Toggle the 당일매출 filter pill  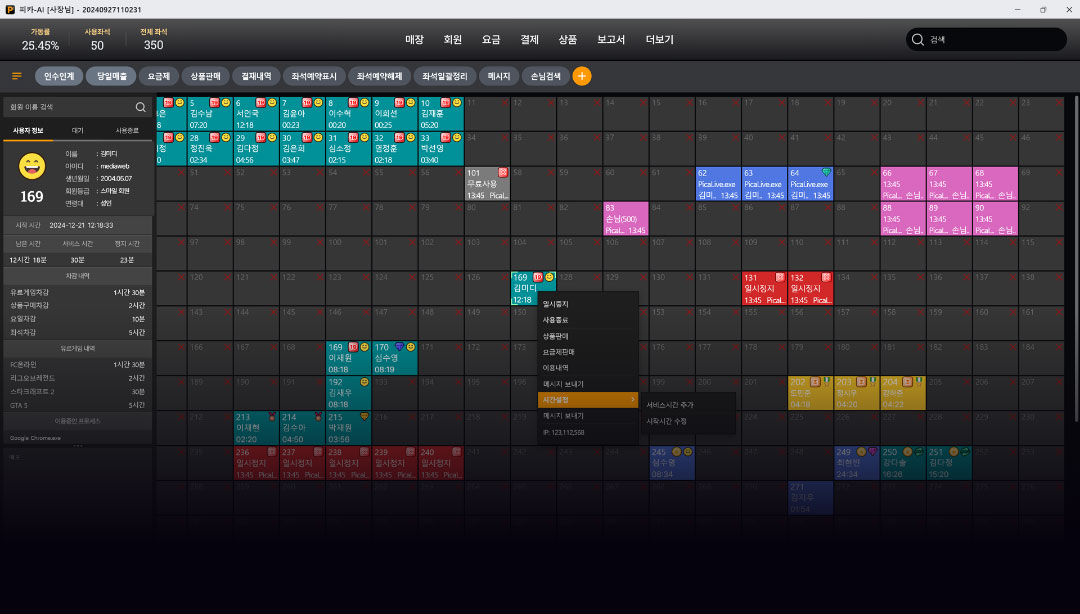point(110,76)
